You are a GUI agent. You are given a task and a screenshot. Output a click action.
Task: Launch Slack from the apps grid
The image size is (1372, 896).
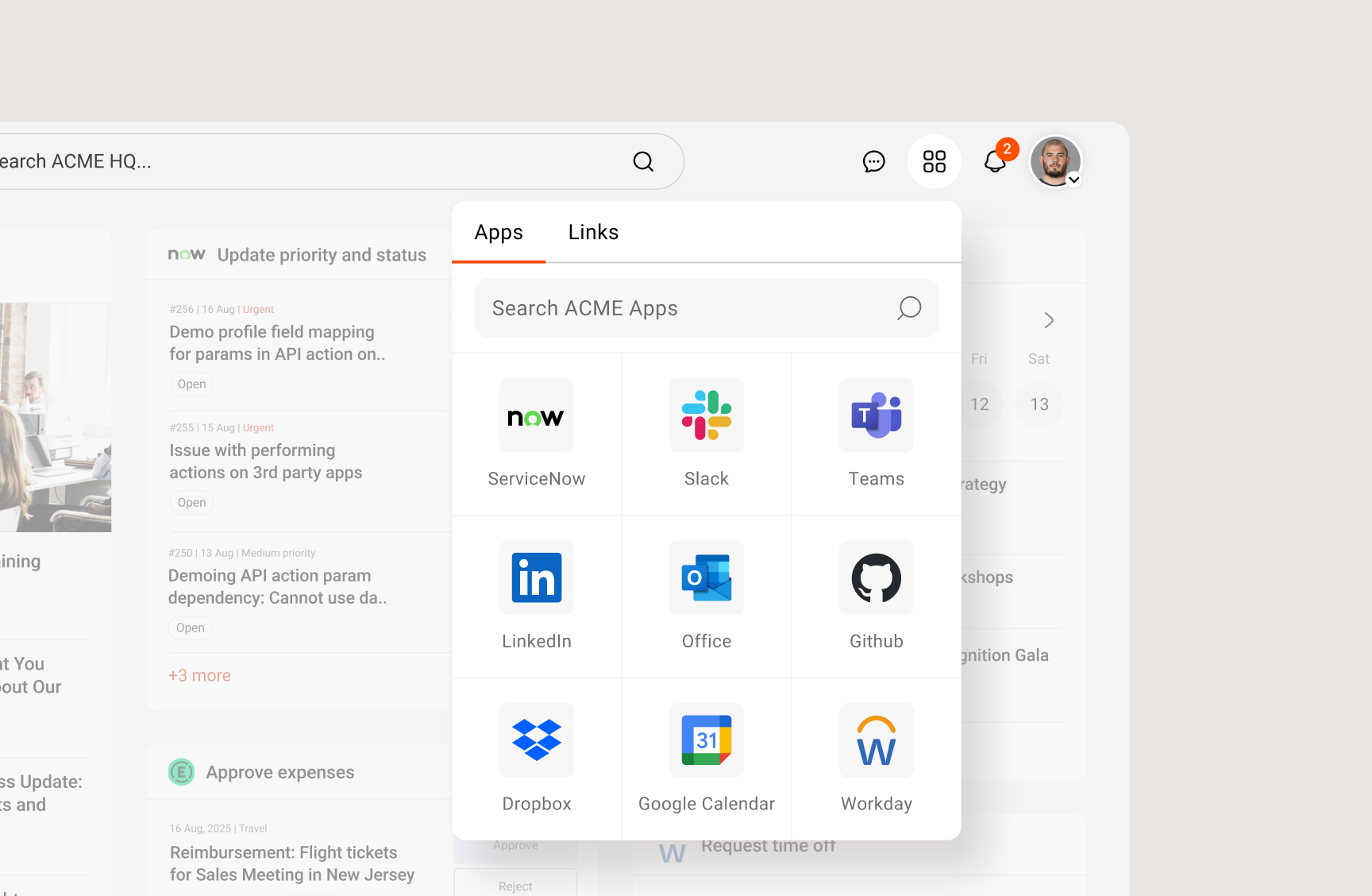tap(706, 434)
